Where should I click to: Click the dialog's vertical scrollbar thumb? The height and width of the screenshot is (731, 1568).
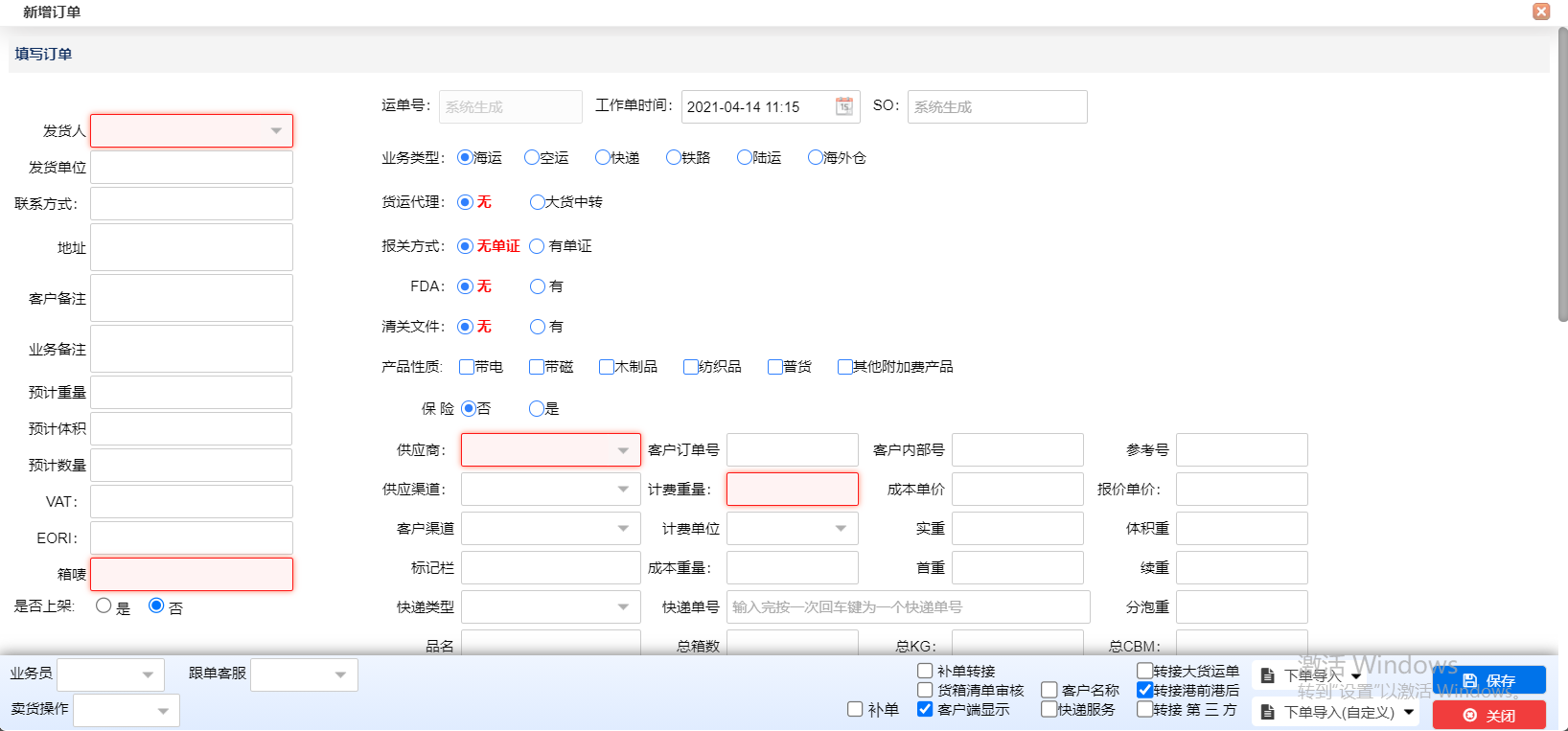click(x=1562, y=174)
